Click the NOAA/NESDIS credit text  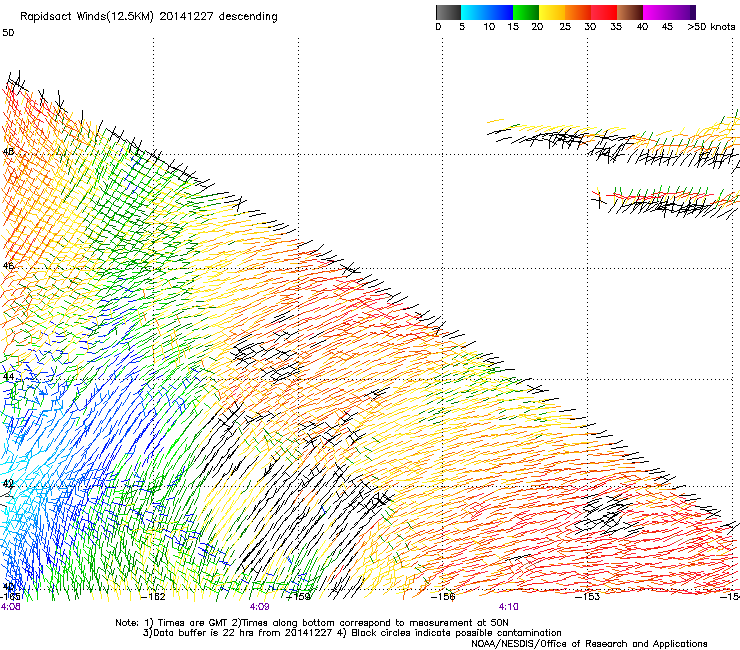(x=589, y=644)
